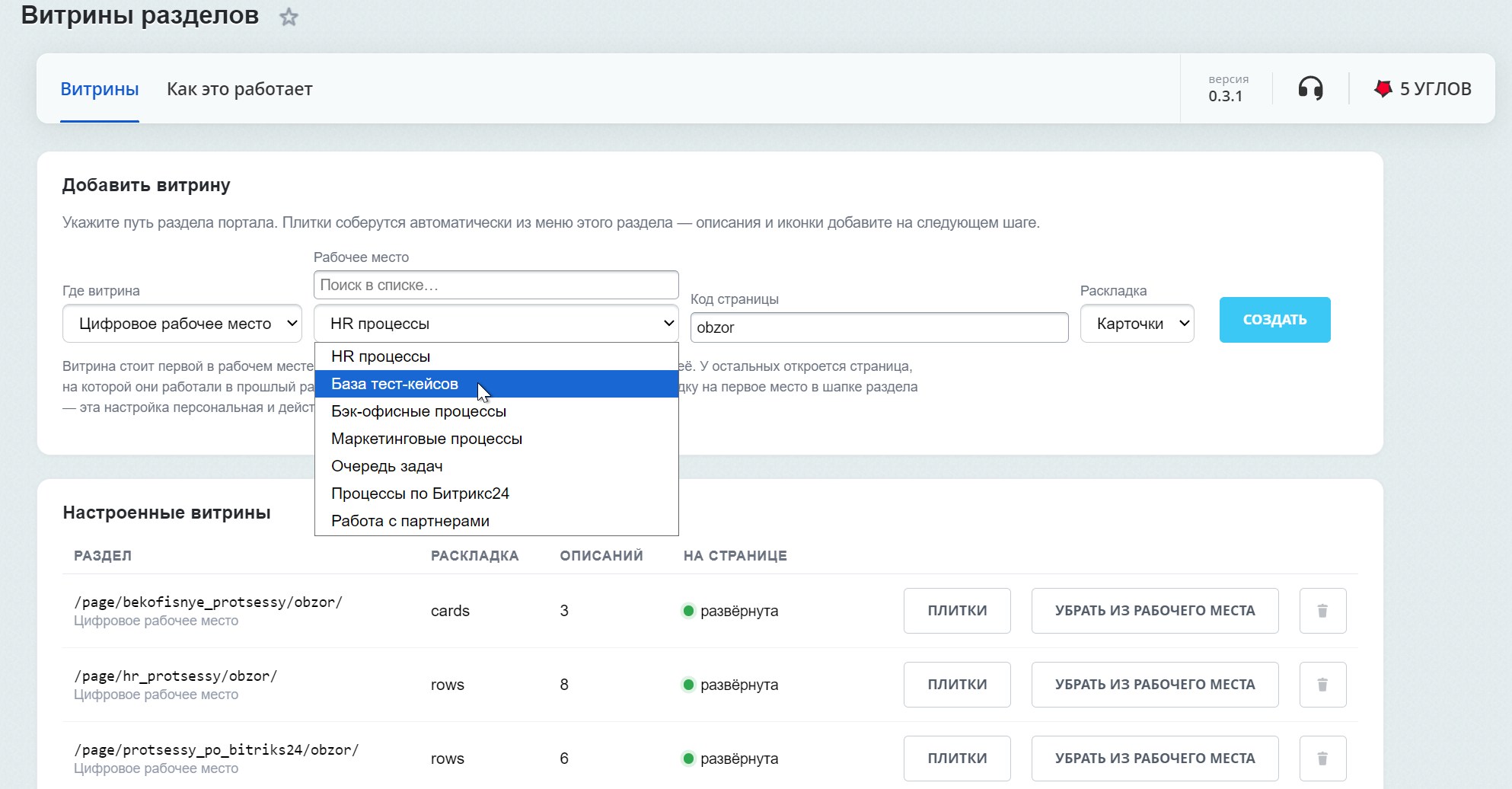Open ПЛИТКИ for hr_protsessy row
Viewport: 1512px width, 789px height.
pos(957,685)
